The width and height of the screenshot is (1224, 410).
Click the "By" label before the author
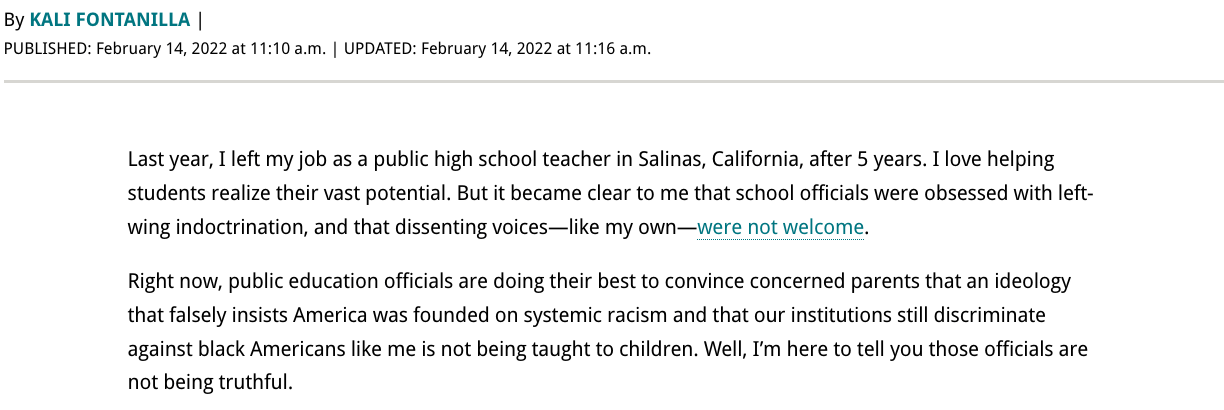pos(14,20)
